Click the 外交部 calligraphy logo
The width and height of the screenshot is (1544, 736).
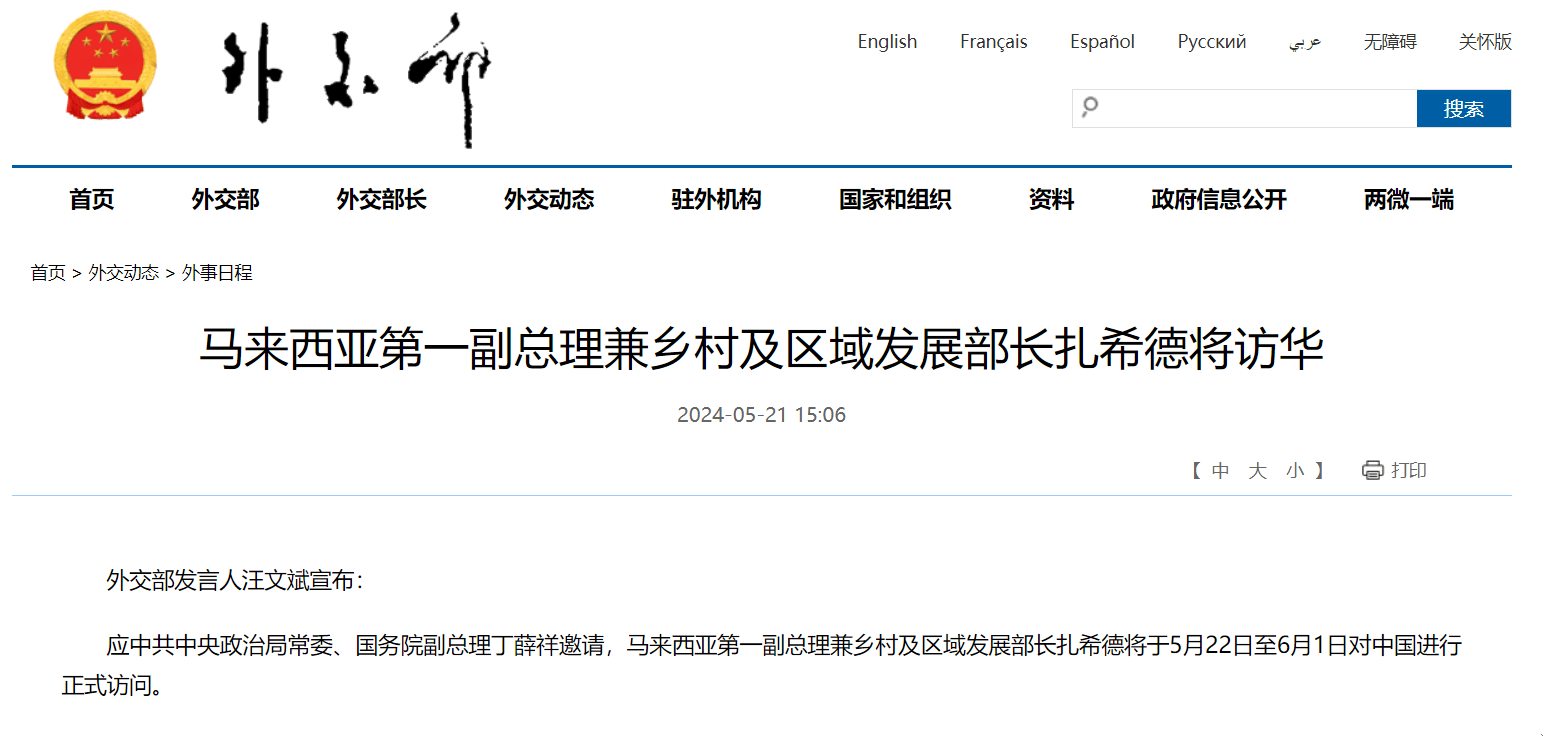pyautogui.click(x=355, y=79)
